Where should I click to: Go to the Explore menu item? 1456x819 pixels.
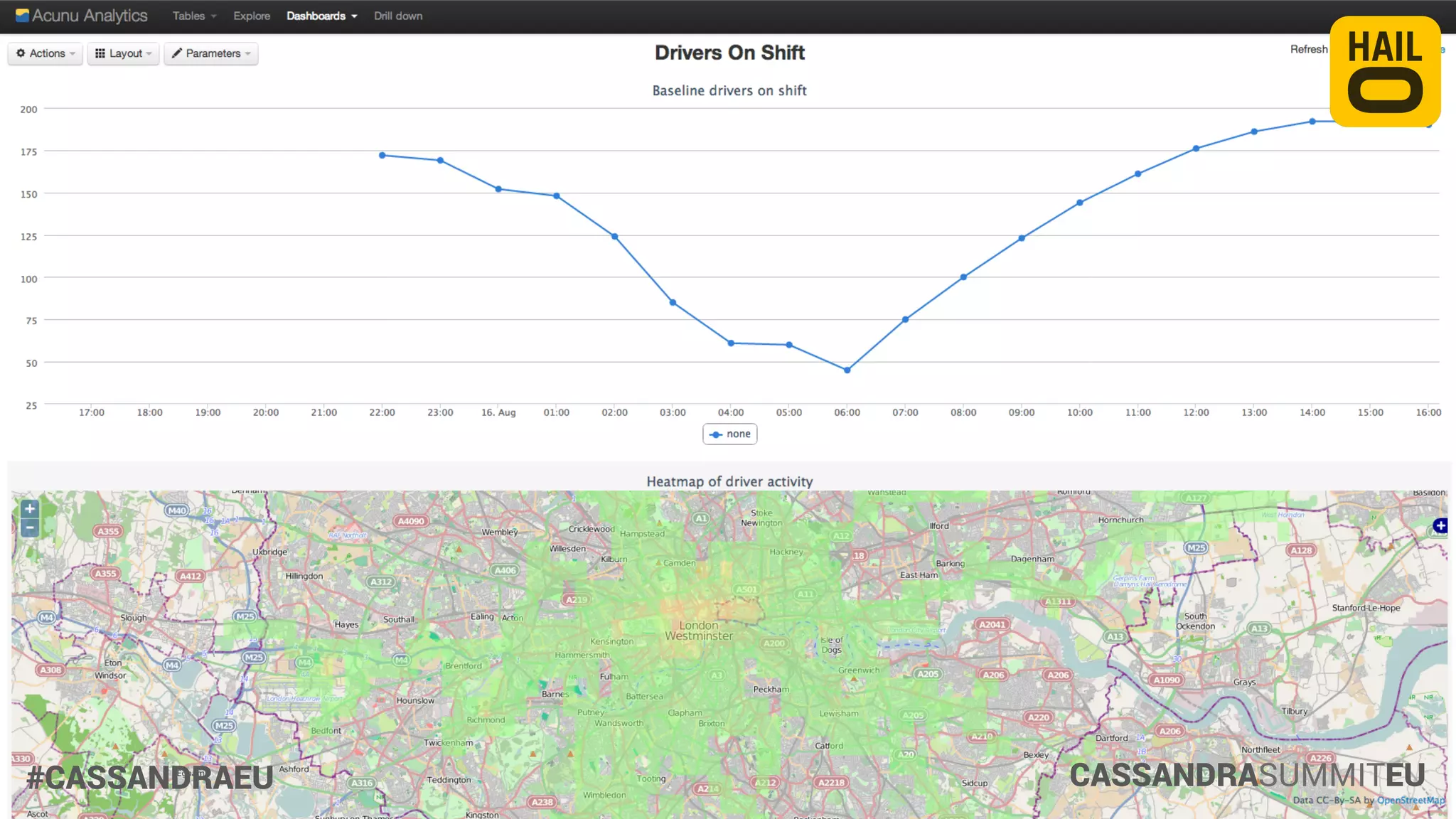252,16
